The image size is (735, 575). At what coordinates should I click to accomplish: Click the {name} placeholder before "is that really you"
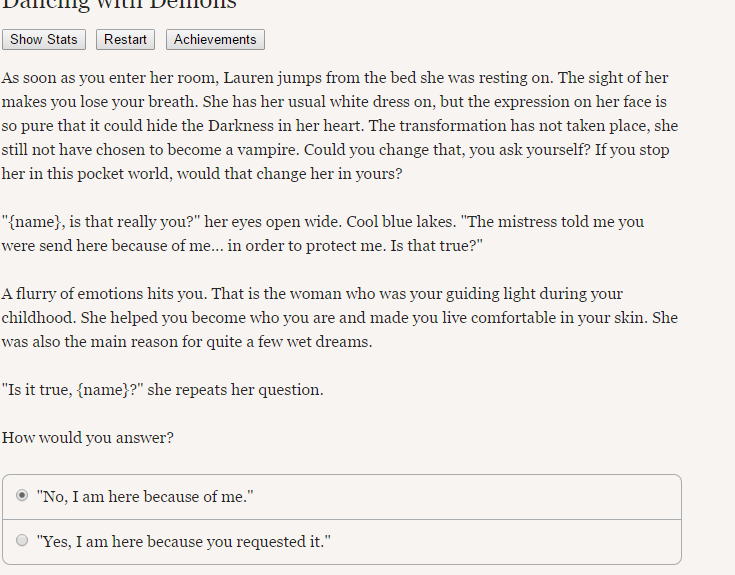point(35,222)
